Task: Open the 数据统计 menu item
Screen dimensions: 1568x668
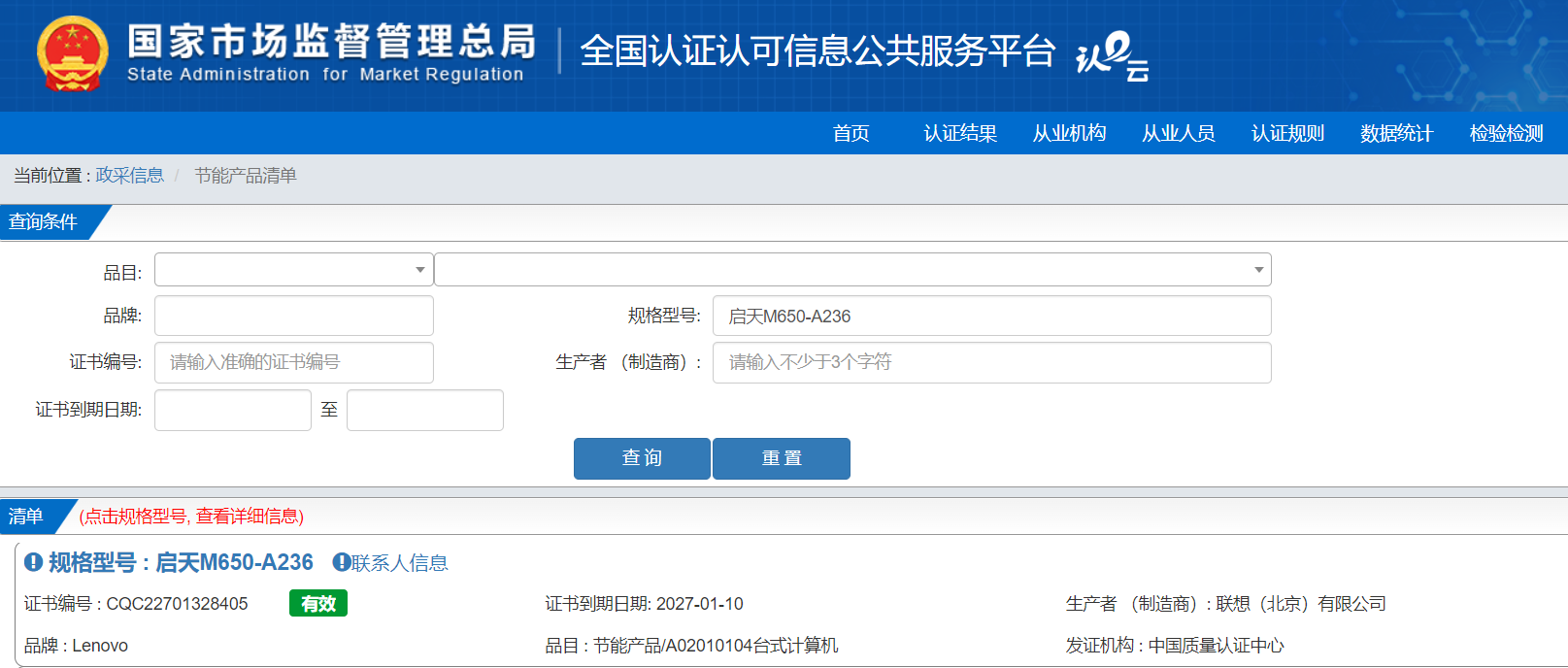Action: pos(1397,133)
